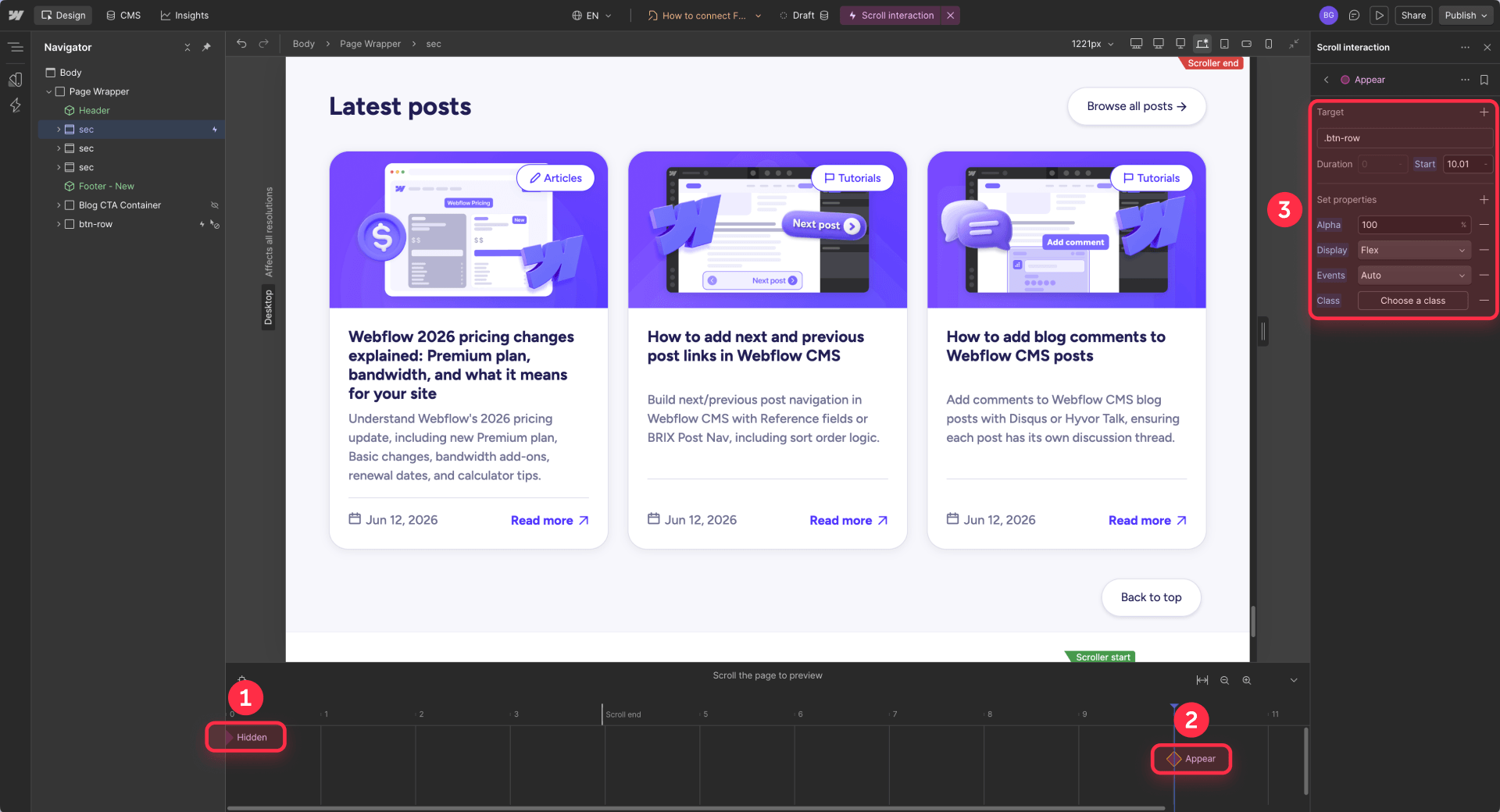
Task: Fit the timeline to width
Action: (1202, 680)
